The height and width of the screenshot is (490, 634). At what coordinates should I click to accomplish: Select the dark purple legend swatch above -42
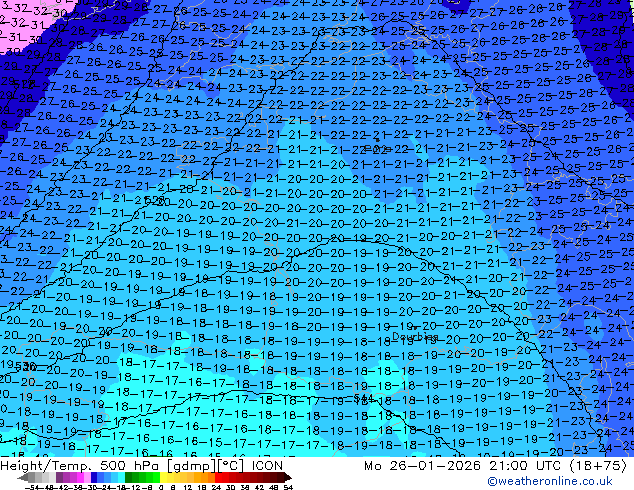click(59, 477)
